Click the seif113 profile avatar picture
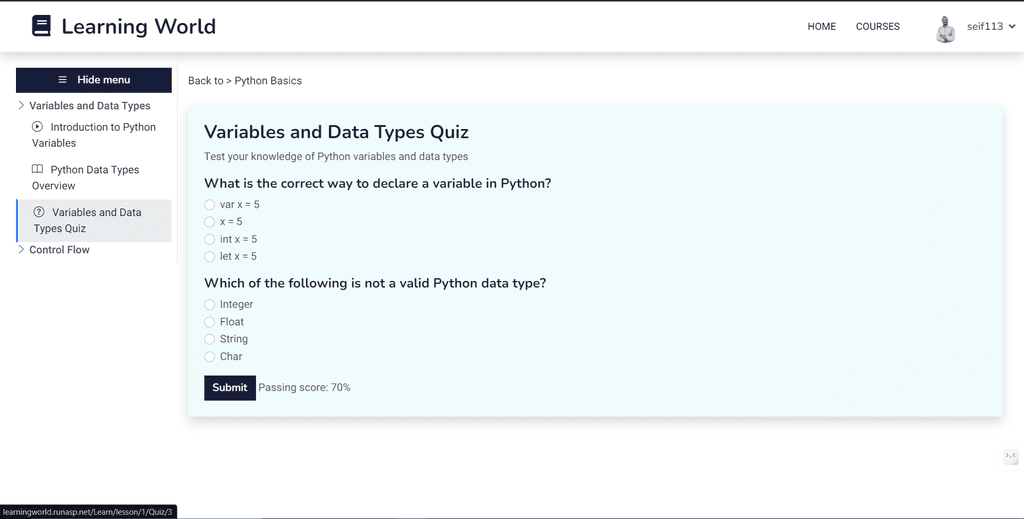 945,29
